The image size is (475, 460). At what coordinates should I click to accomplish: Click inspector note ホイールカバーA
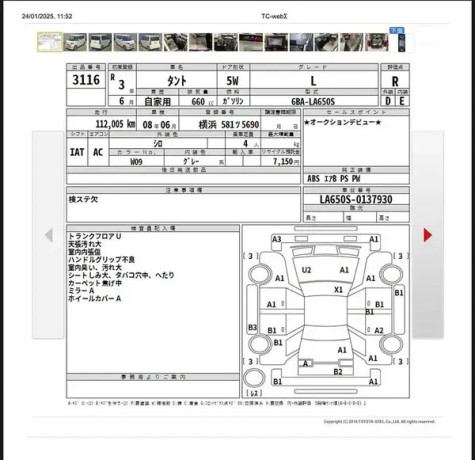tap(94, 299)
